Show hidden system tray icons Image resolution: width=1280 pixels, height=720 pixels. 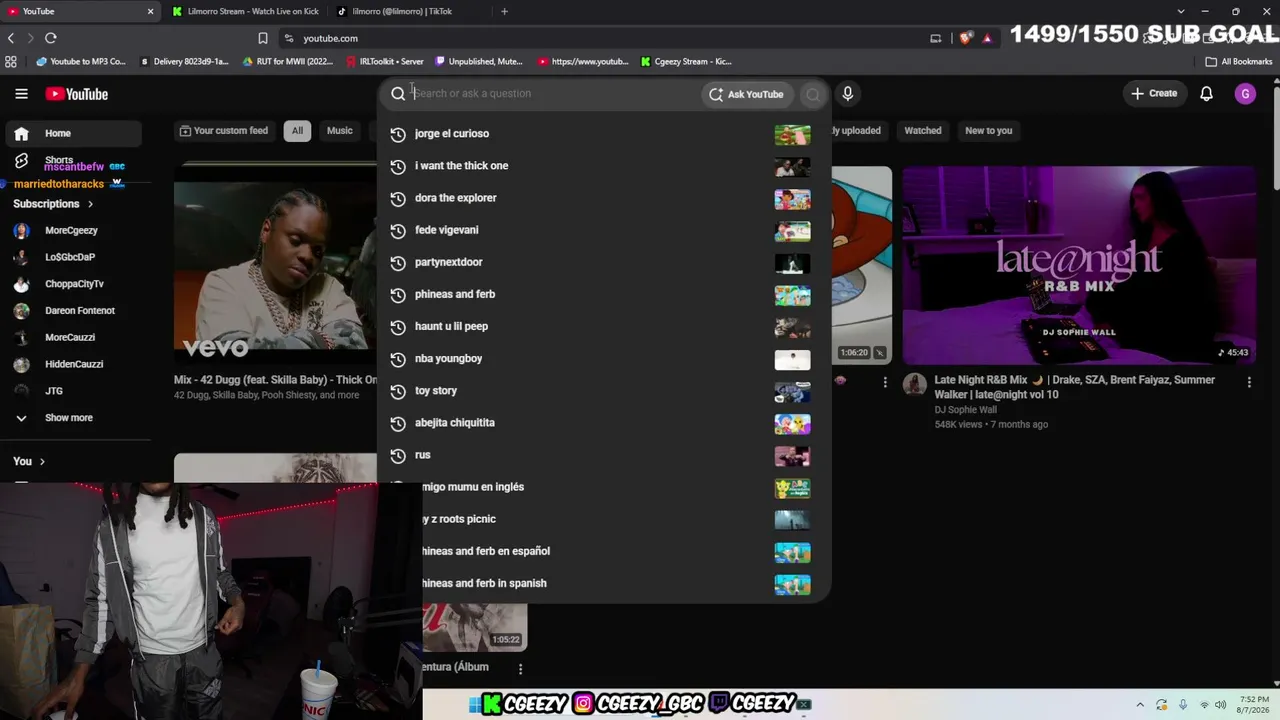tap(1140, 705)
